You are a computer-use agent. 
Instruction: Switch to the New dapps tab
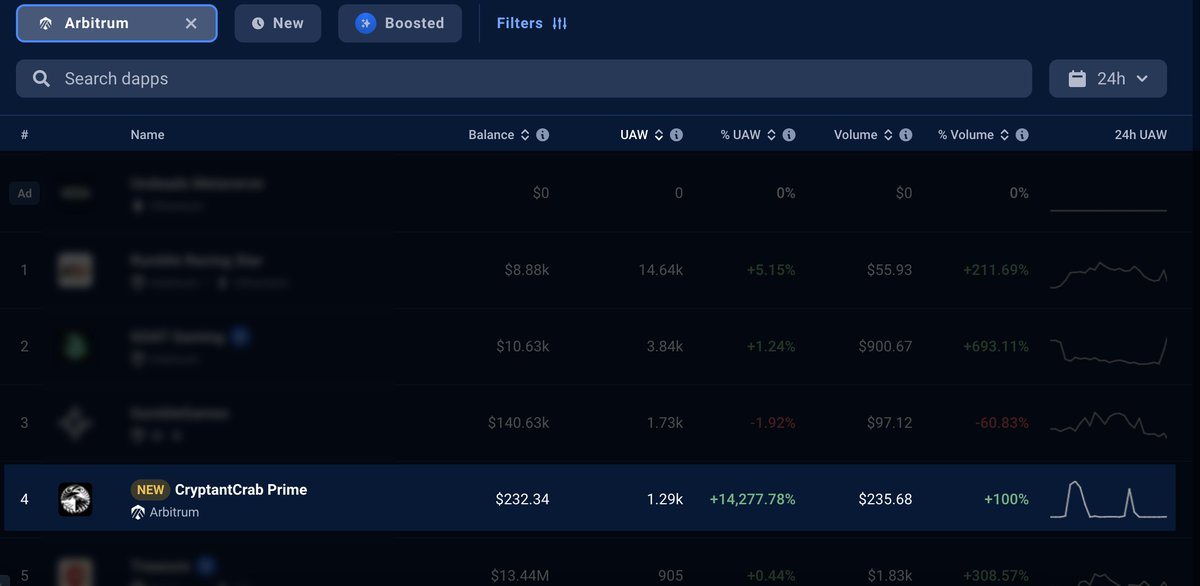[277, 23]
